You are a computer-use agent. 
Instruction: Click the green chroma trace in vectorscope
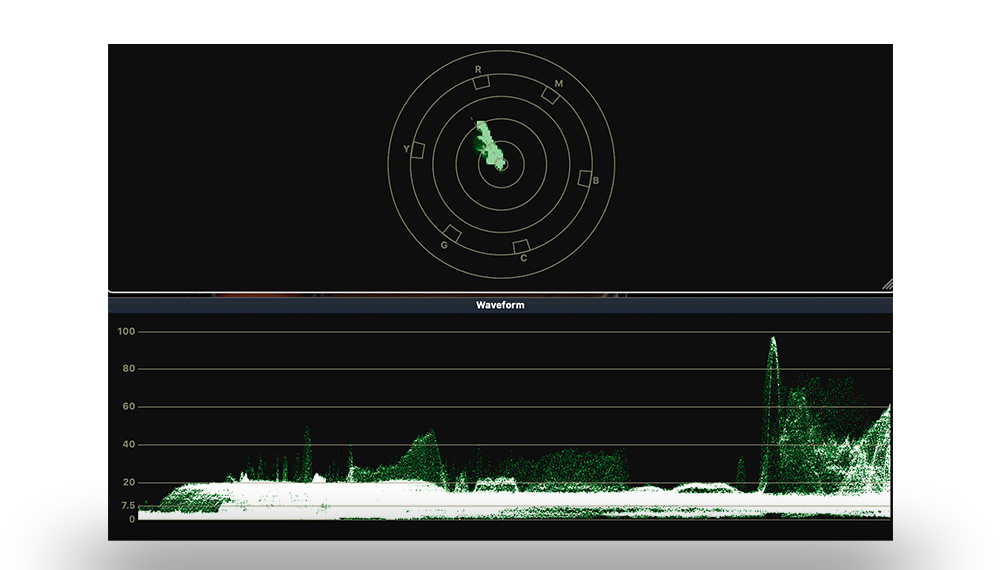point(489,145)
